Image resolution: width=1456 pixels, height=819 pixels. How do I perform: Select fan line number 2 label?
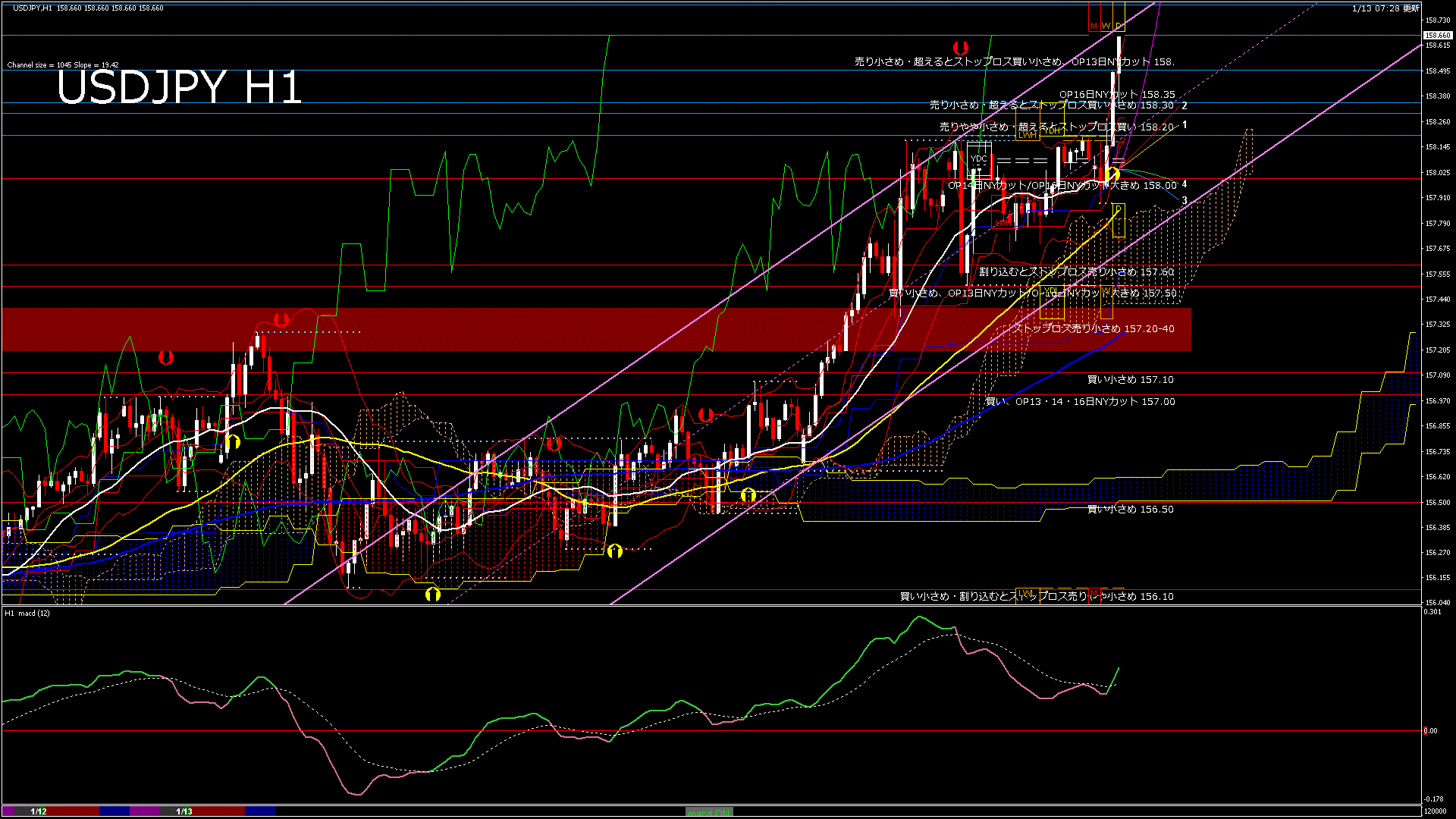pyautogui.click(x=1185, y=106)
